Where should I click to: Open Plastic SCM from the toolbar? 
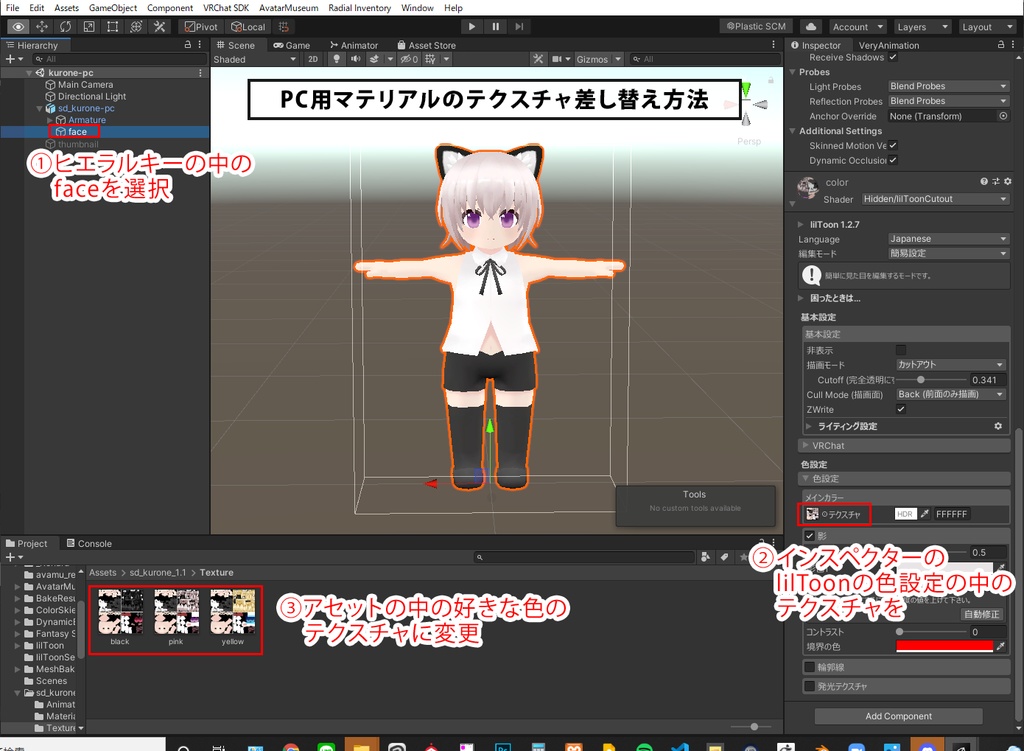coord(757,26)
